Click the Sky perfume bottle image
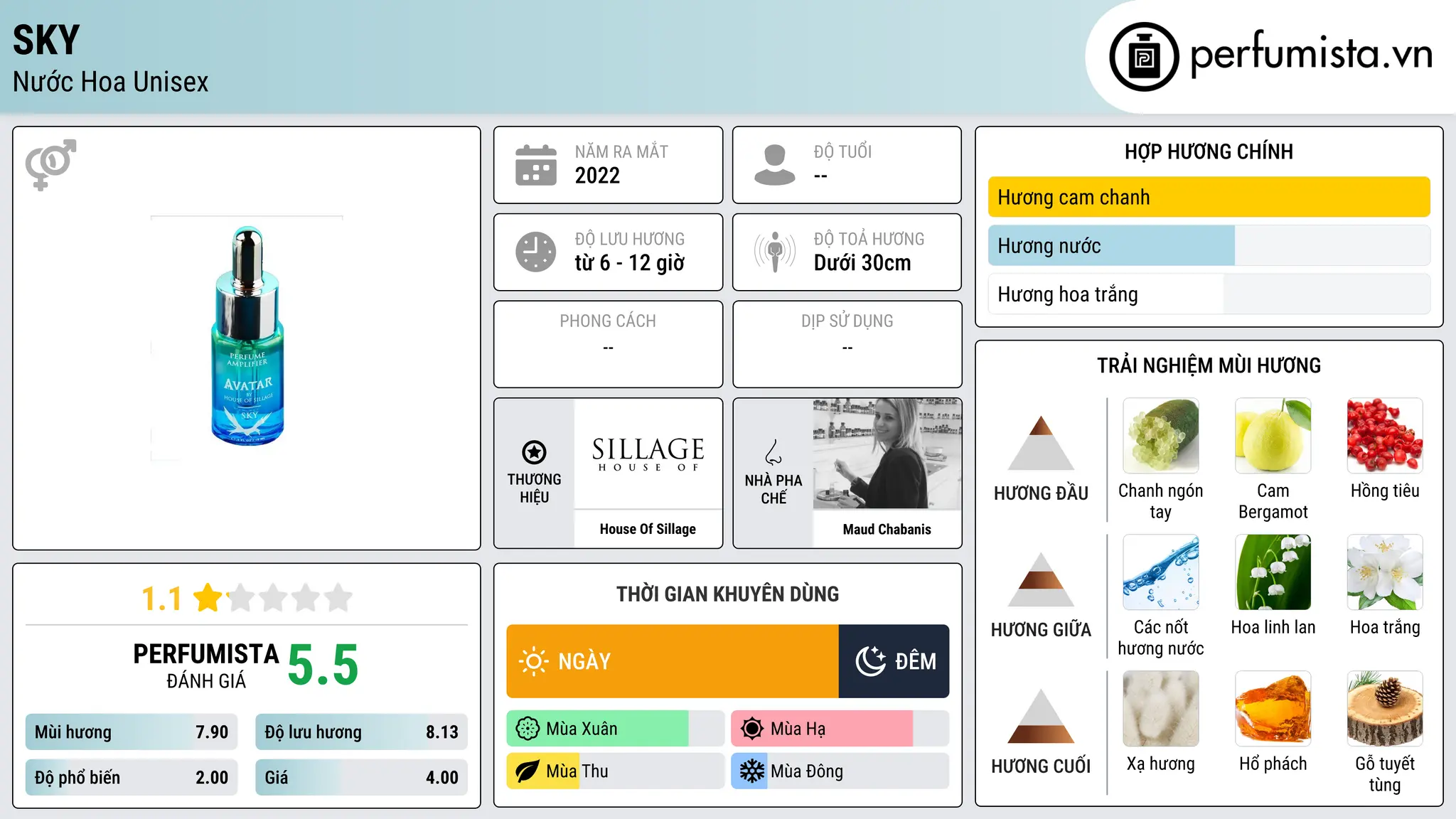The image size is (1456, 819). (247, 336)
